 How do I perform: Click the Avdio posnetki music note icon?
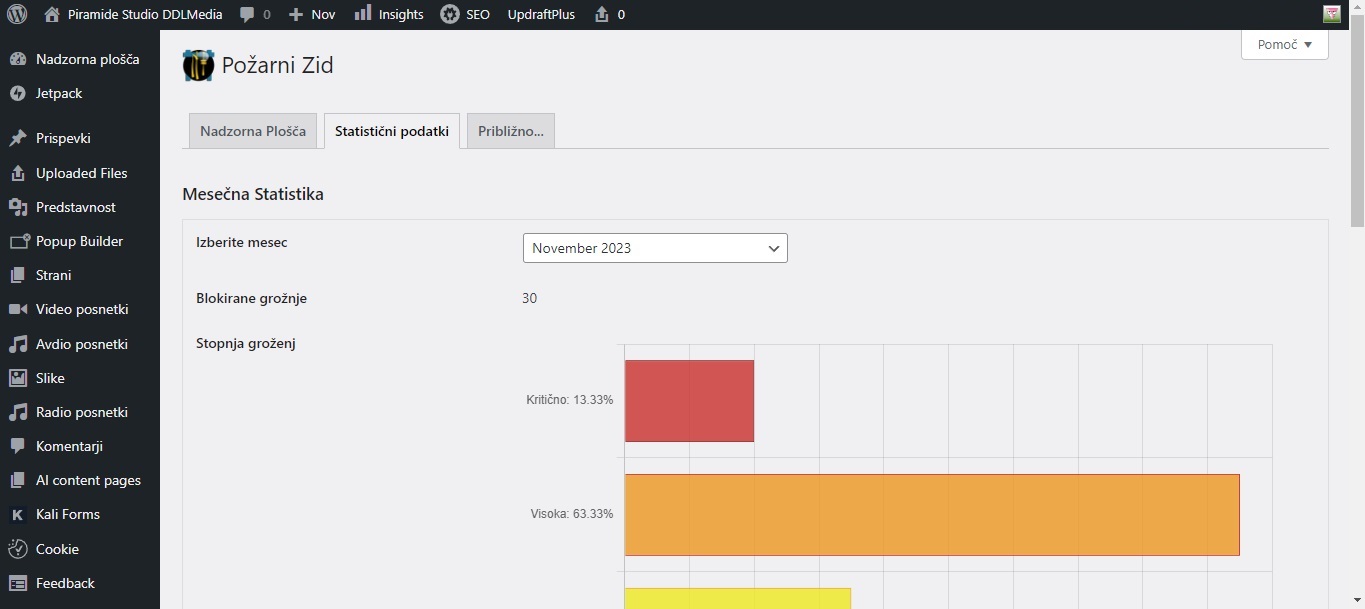coord(17,344)
